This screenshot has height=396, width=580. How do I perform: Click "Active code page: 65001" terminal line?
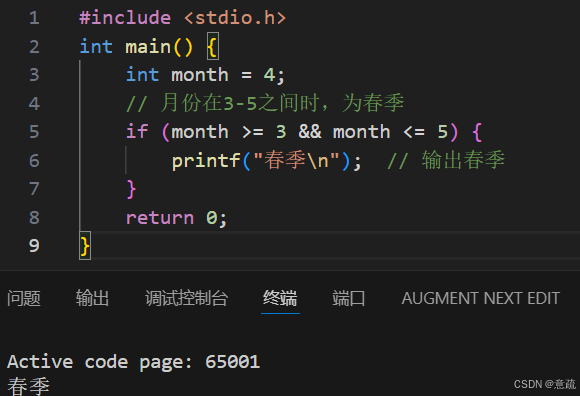[x=134, y=362]
